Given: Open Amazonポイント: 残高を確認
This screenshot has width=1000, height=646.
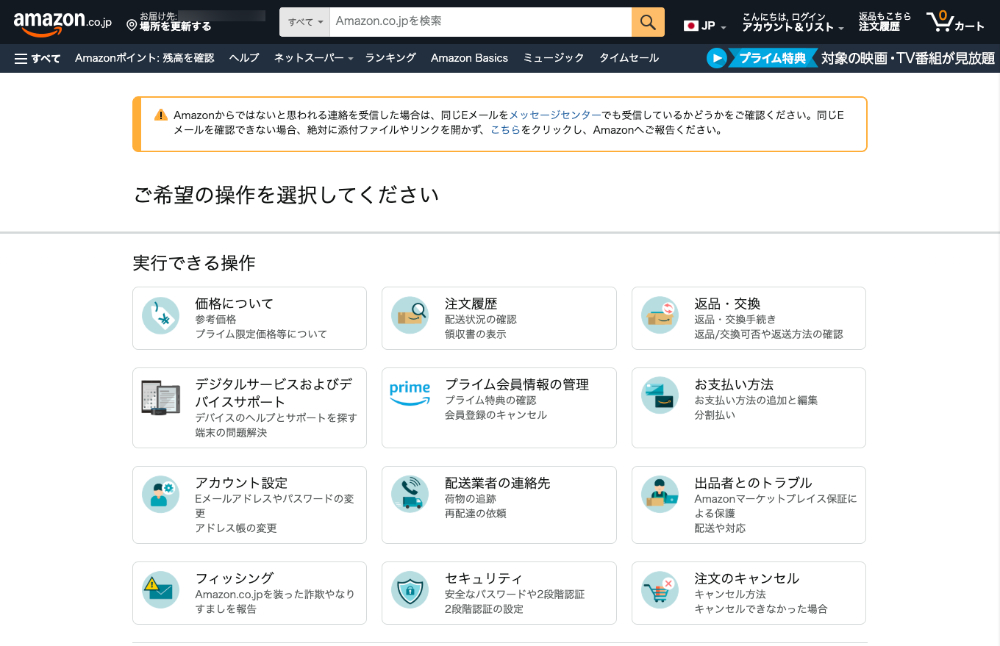Looking at the screenshot, I should [x=144, y=58].
